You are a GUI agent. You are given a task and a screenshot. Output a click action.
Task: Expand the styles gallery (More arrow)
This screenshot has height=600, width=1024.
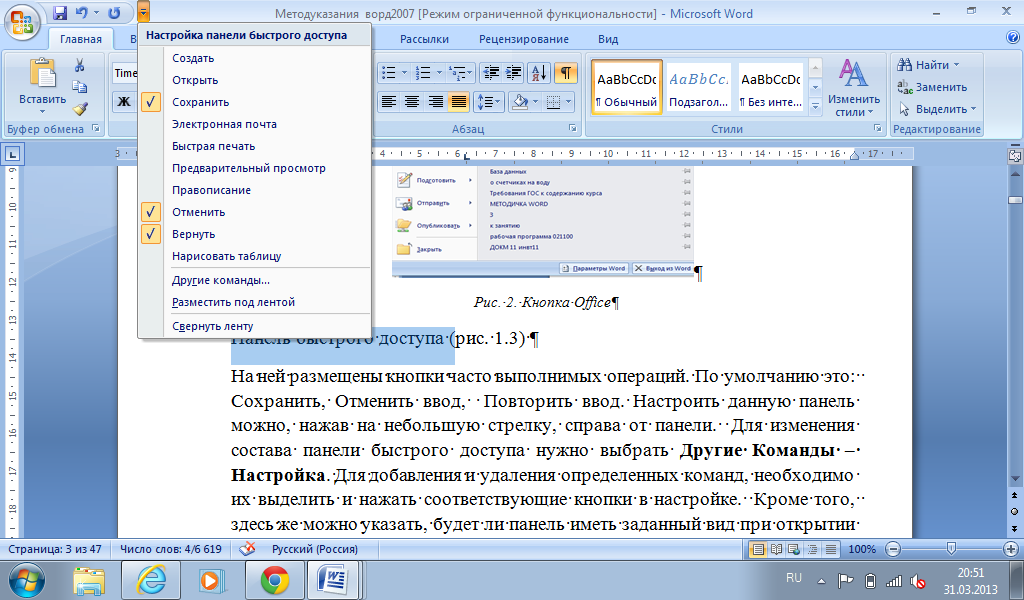815,106
